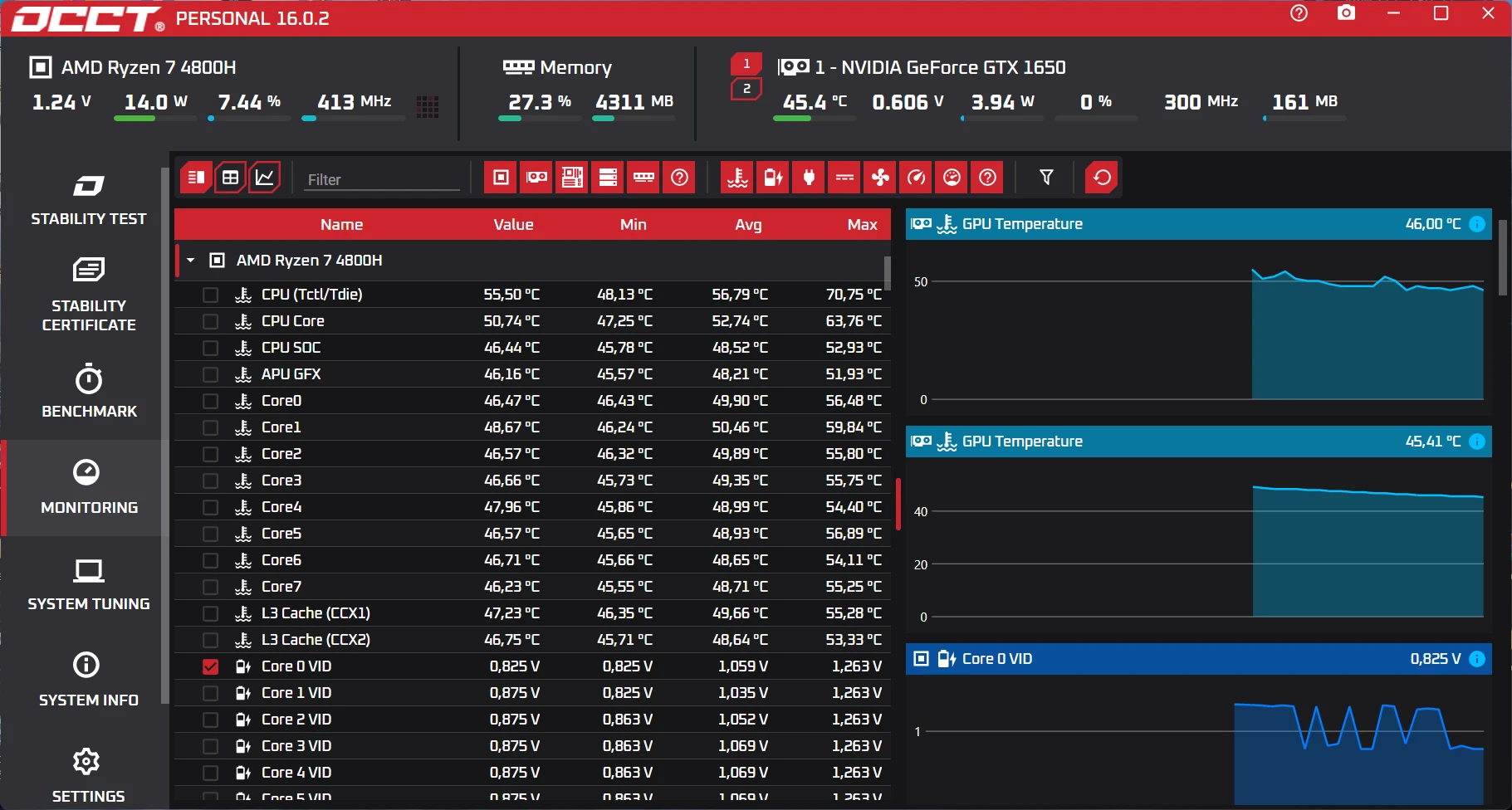Image resolution: width=1512 pixels, height=810 pixels.
Task: Click the fan sensor filter icon
Action: [x=880, y=178]
